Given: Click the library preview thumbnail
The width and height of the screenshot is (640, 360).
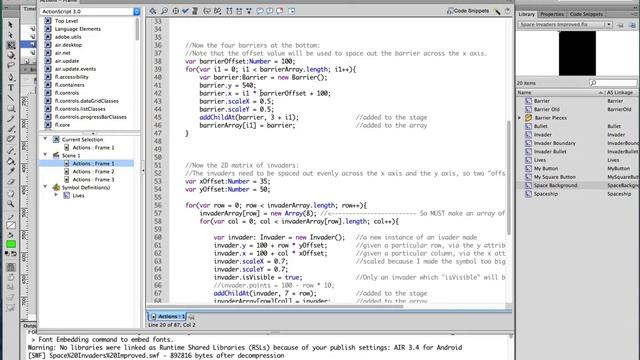Looking at the screenshot, I should tap(577, 53).
